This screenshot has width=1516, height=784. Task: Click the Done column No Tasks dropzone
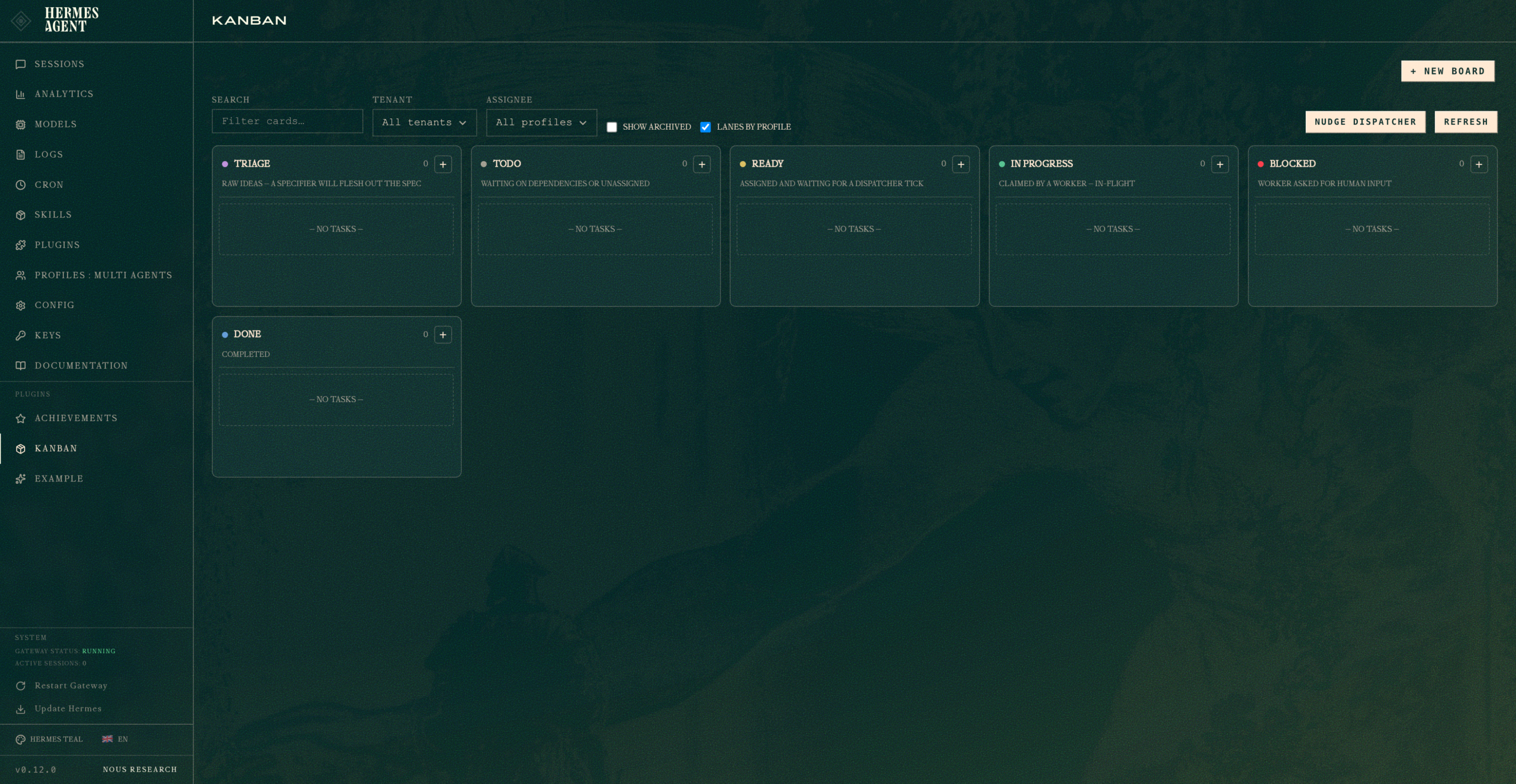pyautogui.click(x=336, y=400)
